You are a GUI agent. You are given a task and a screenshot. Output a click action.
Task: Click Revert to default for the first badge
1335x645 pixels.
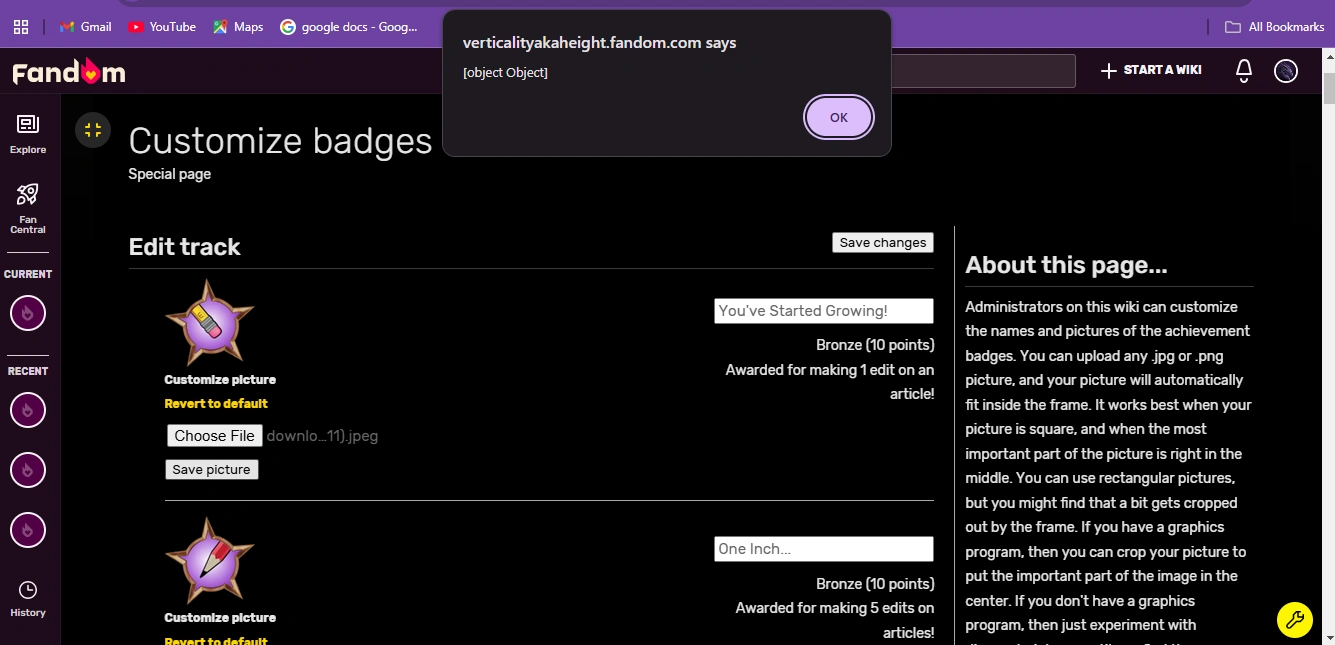(216, 403)
